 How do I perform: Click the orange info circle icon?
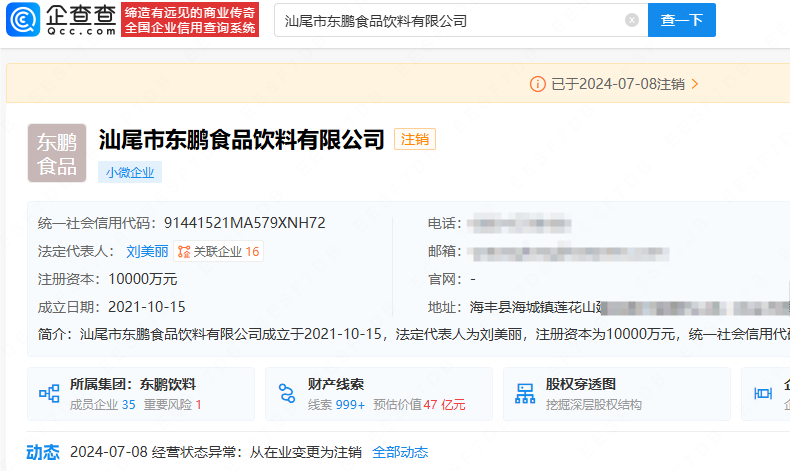click(x=538, y=84)
